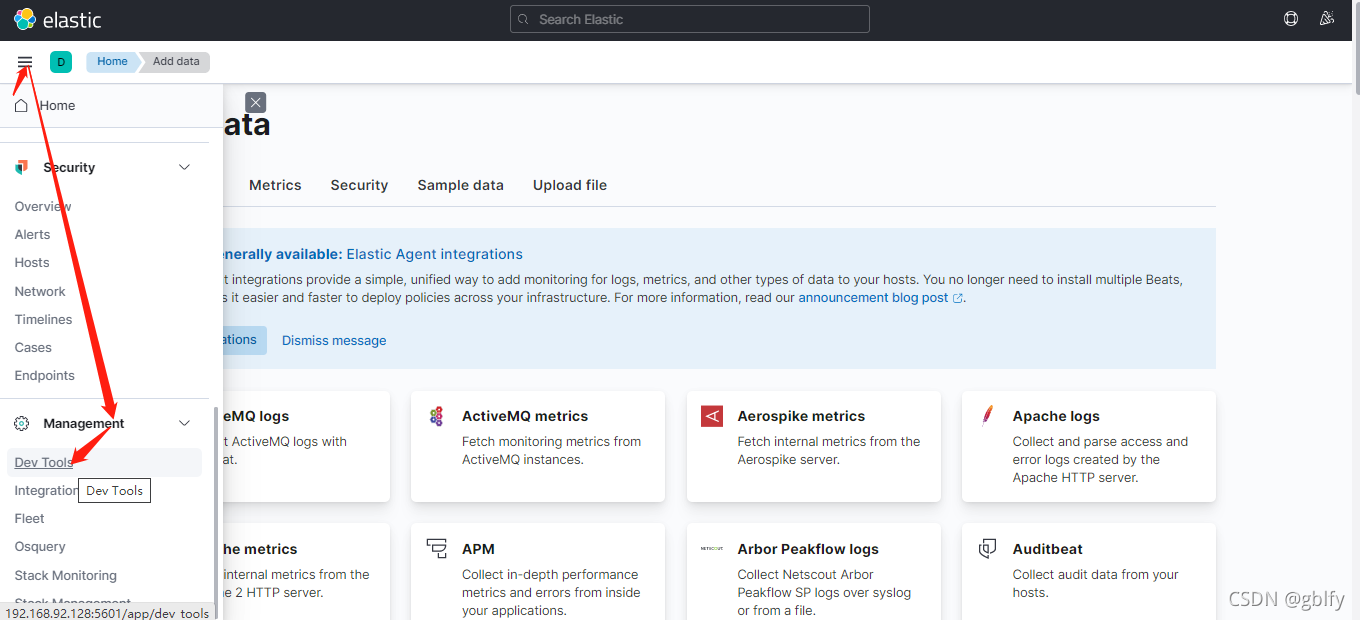Click inside the Search Elastic field

(689, 19)
